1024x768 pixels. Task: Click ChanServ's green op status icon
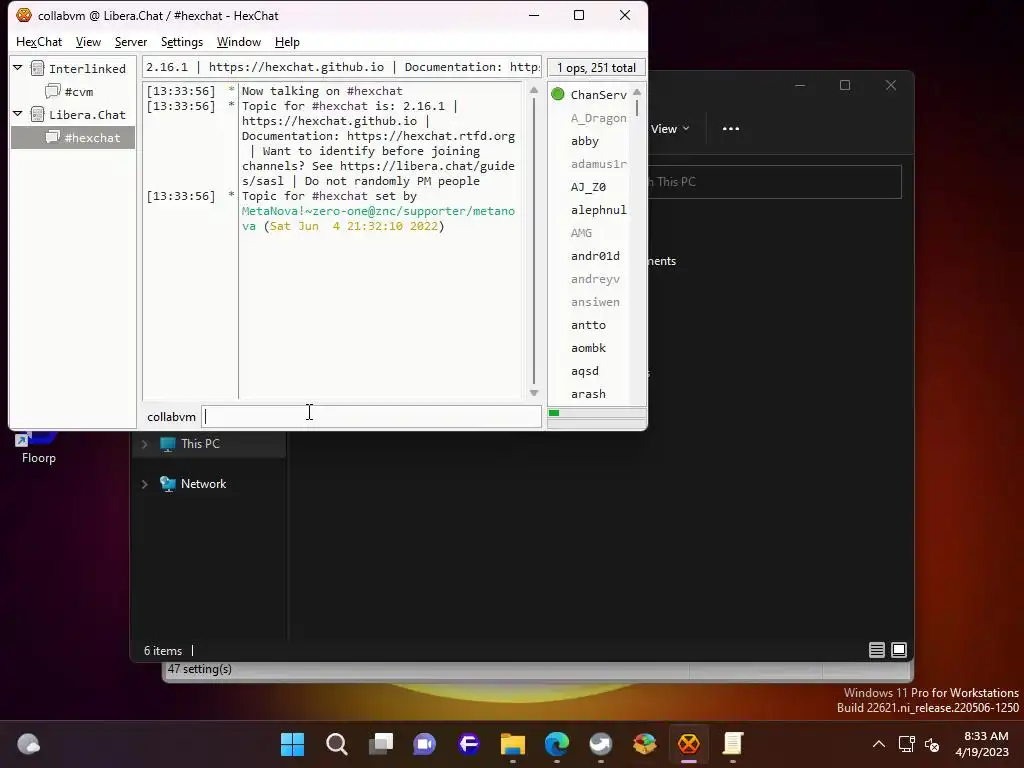(x=558, y=94)
